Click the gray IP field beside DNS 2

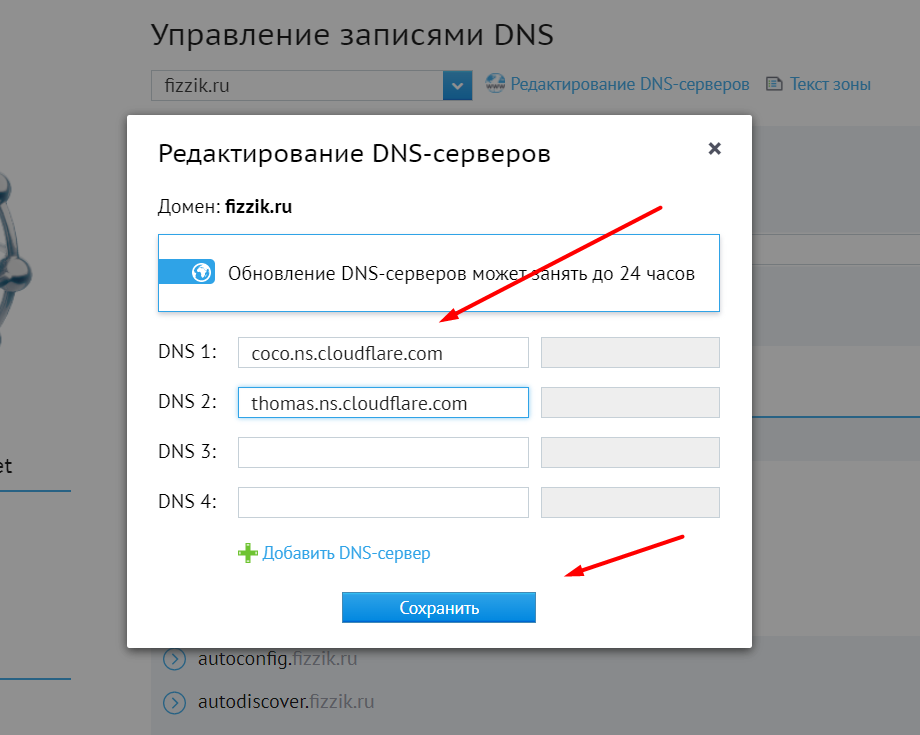coord(630,402)
